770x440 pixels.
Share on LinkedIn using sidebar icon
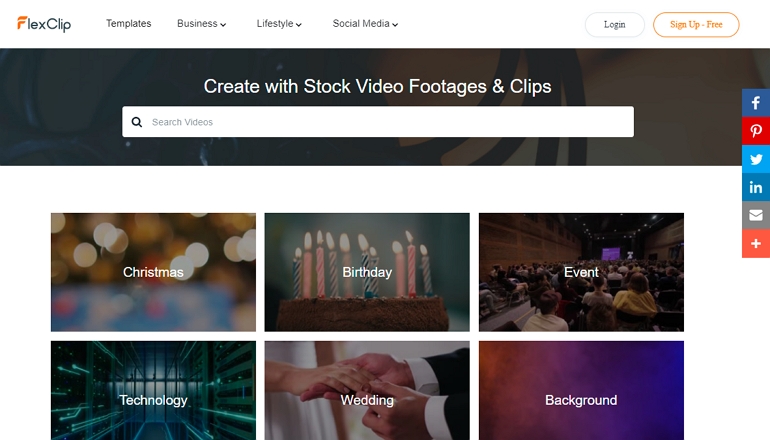pos(756,187)
